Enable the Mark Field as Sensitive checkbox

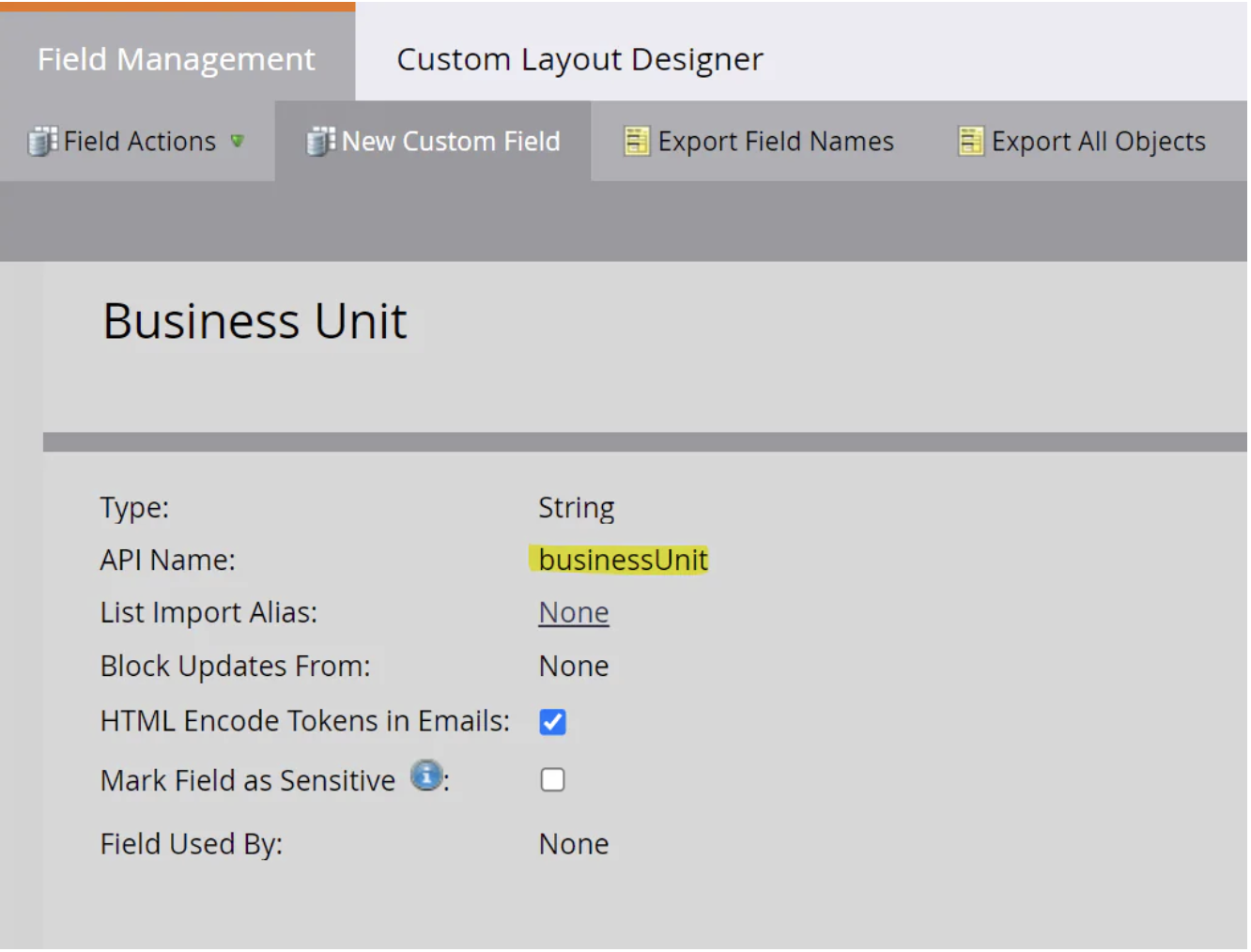pos(552,780)
